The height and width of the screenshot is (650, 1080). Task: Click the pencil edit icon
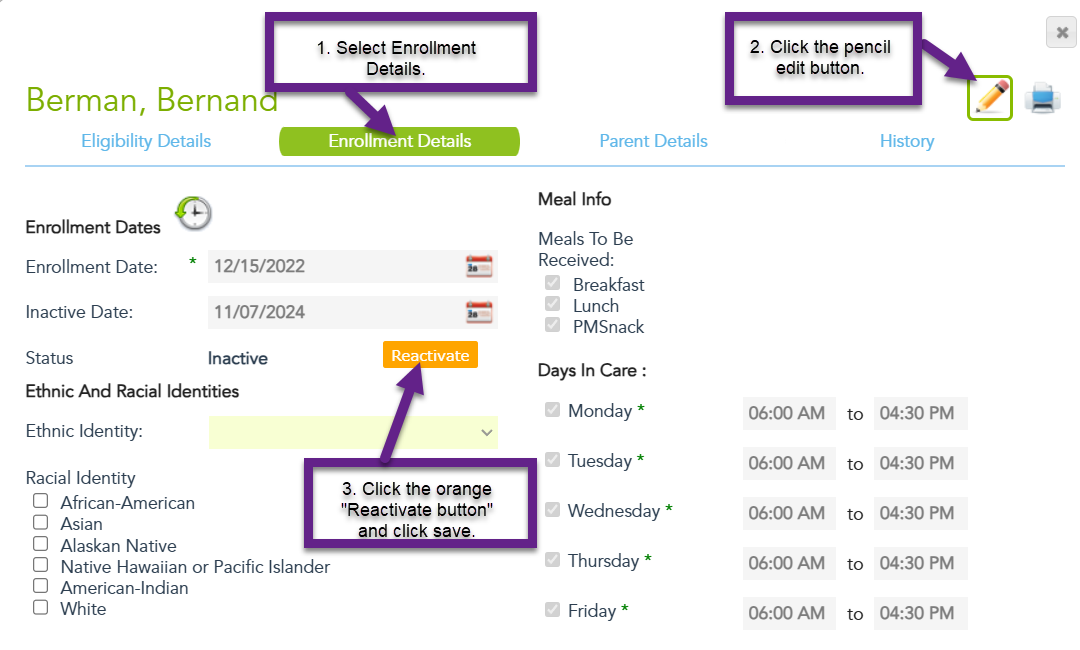click(x=990, y=98)
